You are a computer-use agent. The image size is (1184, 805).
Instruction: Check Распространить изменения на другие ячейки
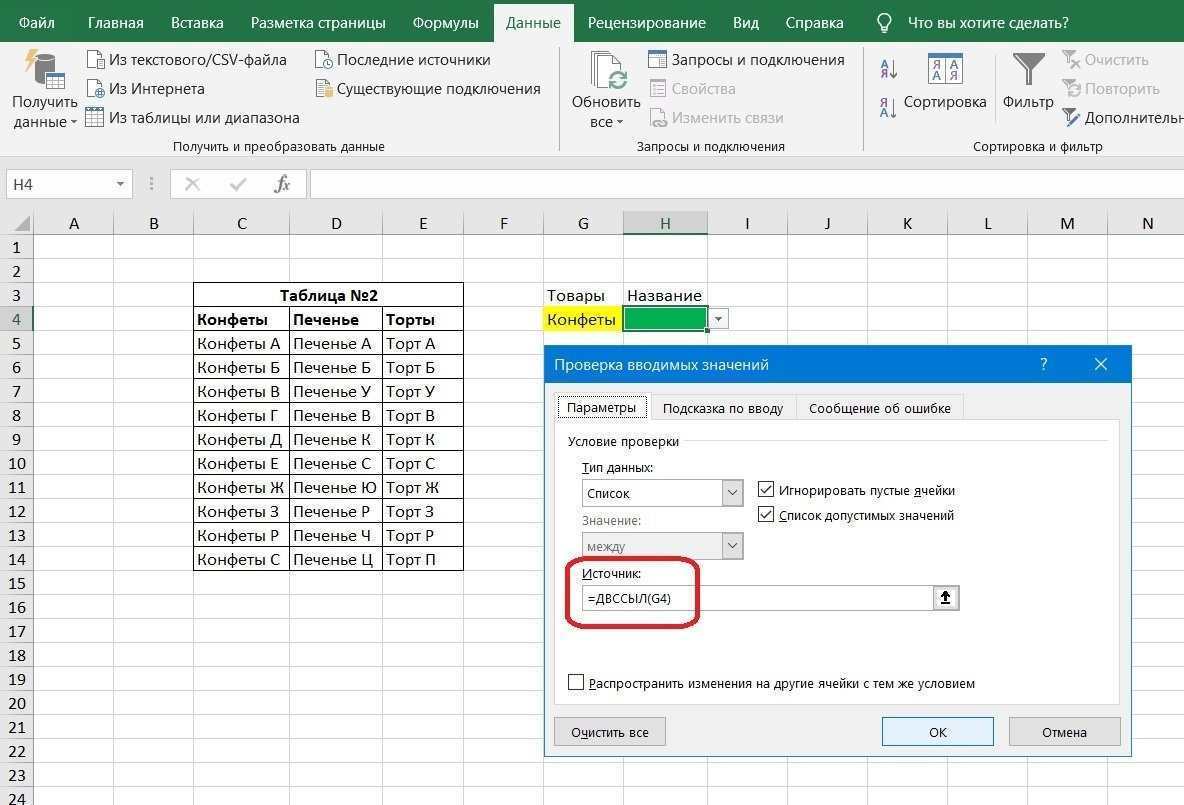pos(576,682)
